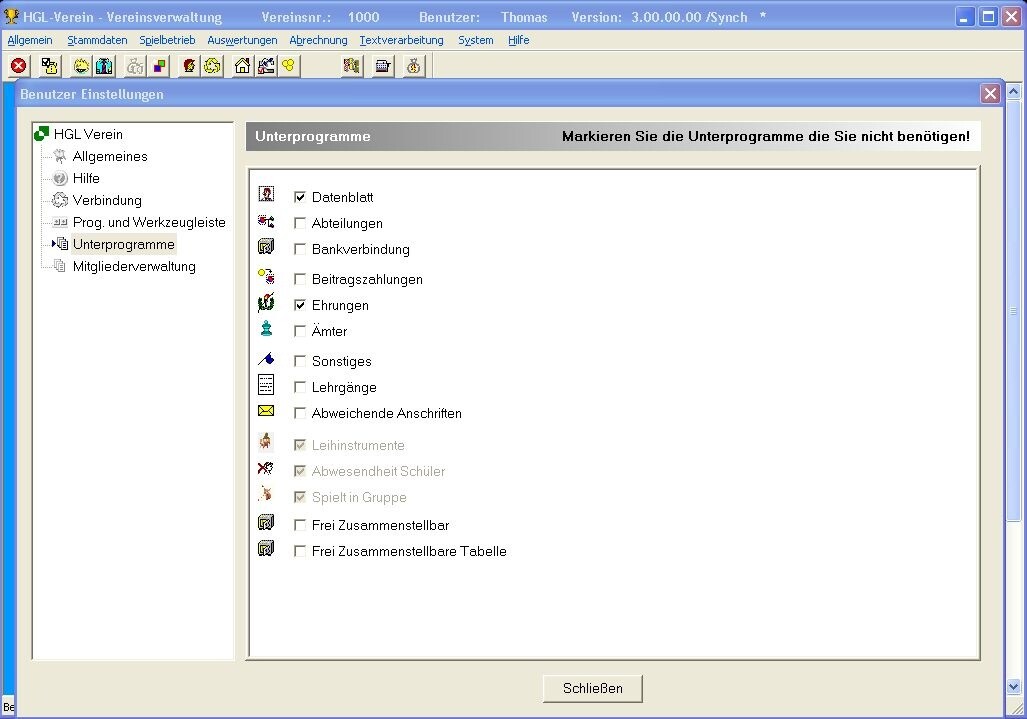Click the colored squares toolbar icon

pos(160,65)
